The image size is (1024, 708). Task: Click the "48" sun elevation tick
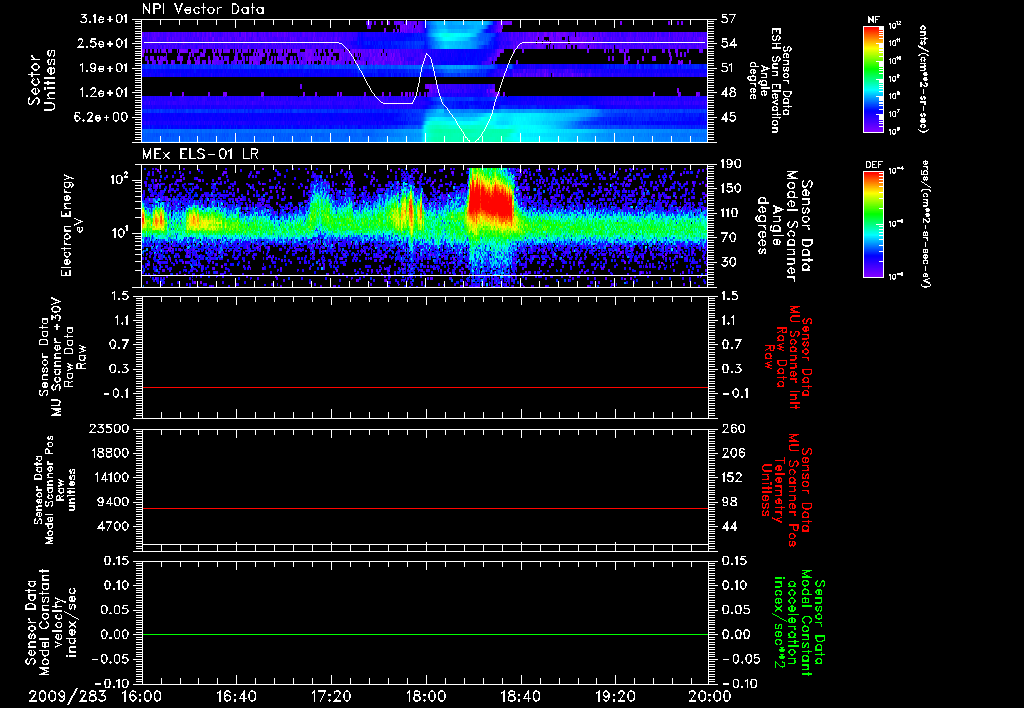tap(728, 93)
